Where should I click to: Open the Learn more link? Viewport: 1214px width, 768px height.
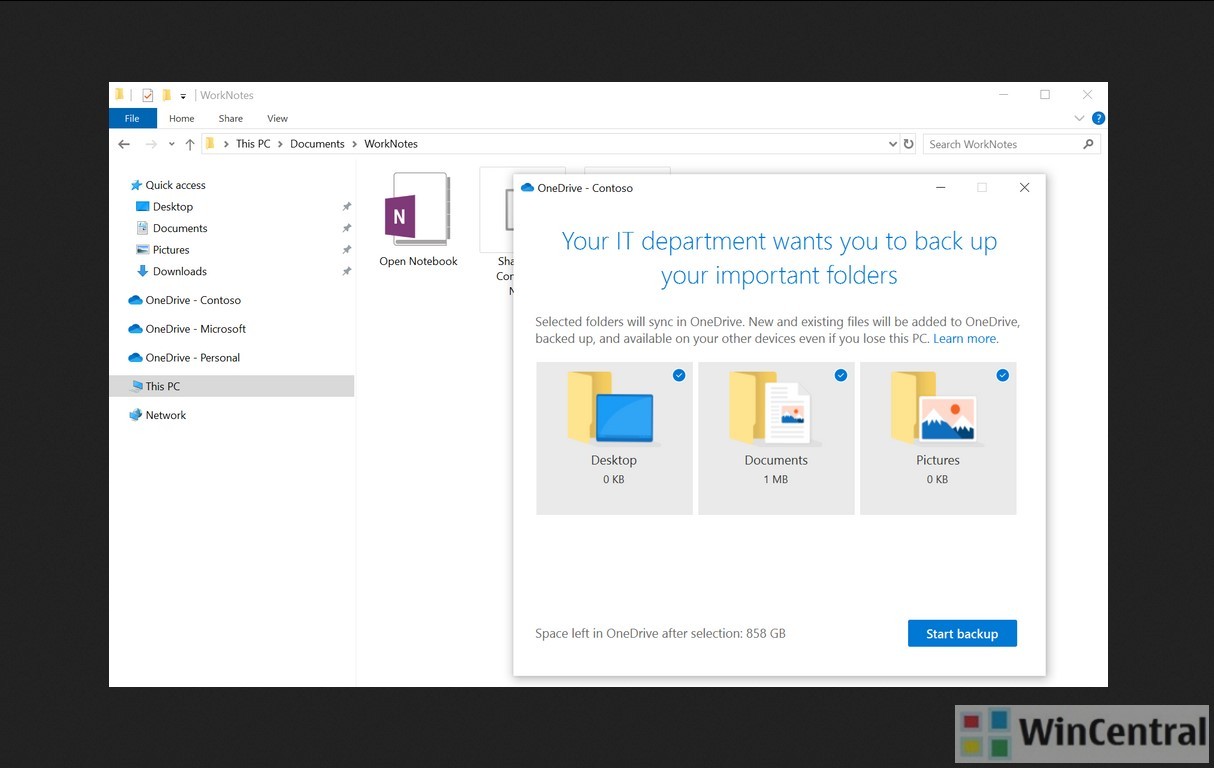[x=963, y=338]
